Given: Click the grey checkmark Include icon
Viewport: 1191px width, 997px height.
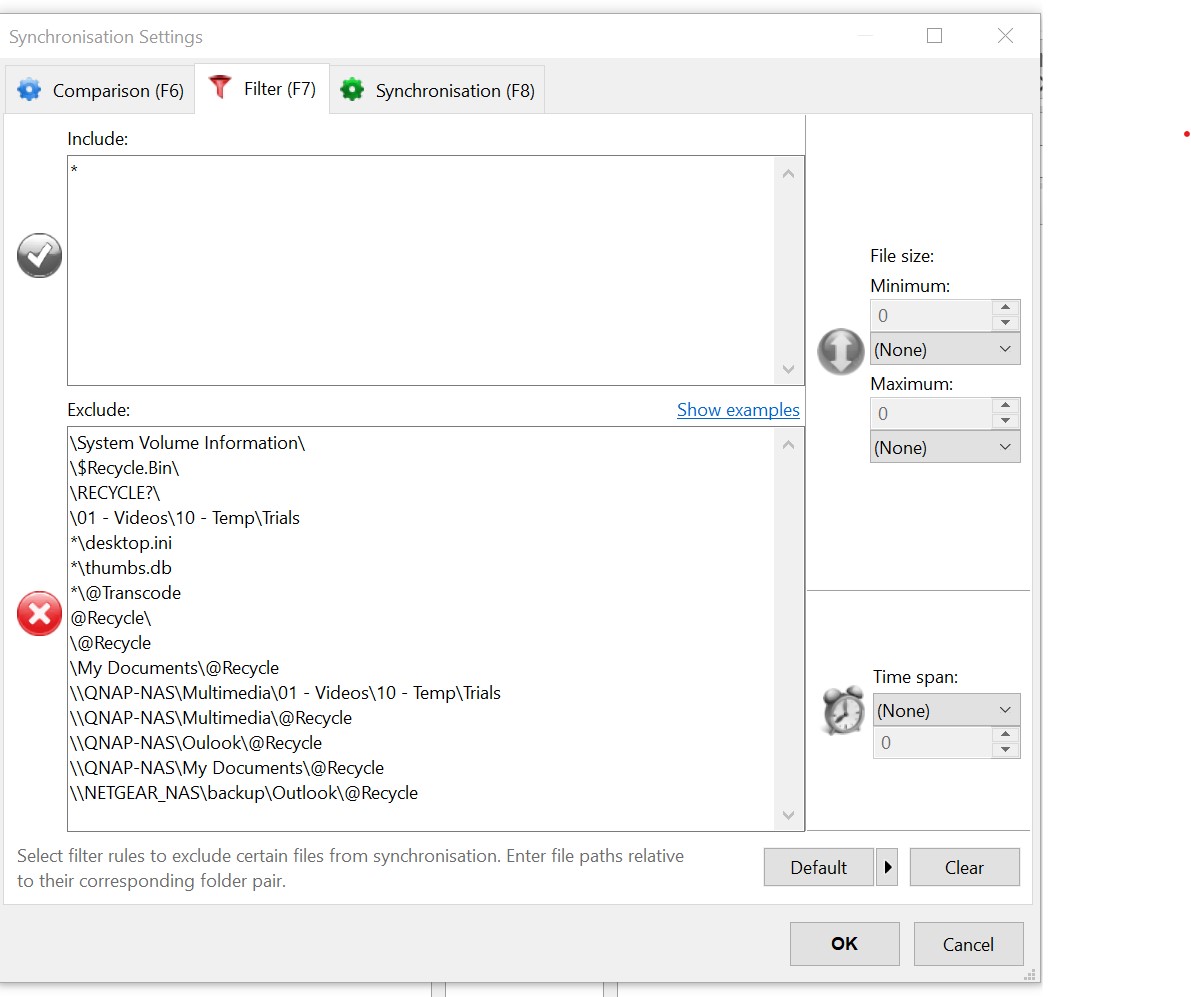Looking at the screenshot, I should pyautogui.click(x=39, y=255).
